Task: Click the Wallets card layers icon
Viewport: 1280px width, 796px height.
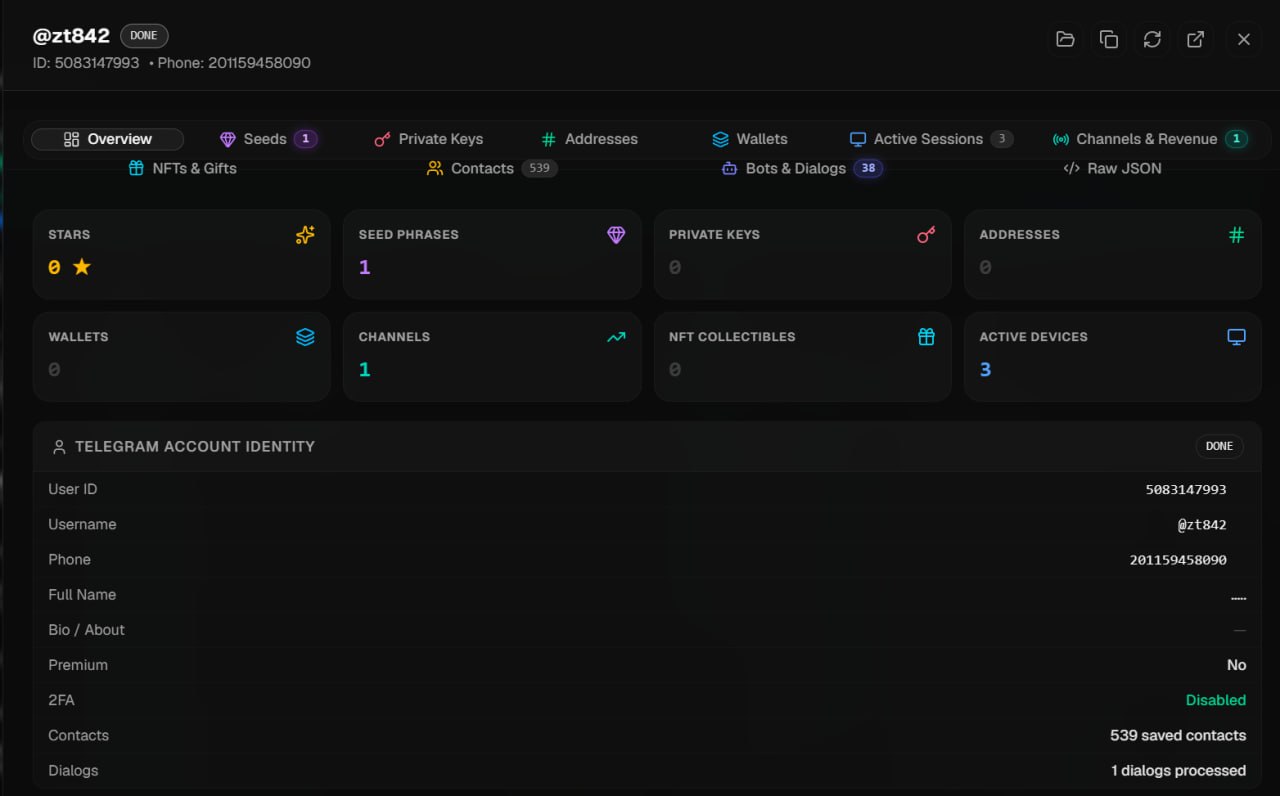Action: (x=305, y=337)
